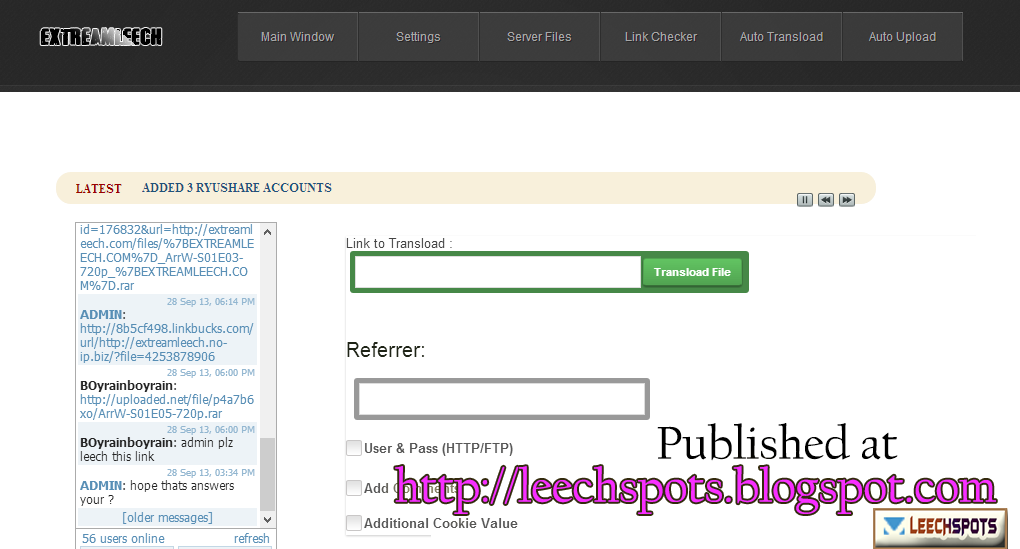Go to Auto Transload tab
Viewport: 1020px width, 549px height.
[781, 37]
